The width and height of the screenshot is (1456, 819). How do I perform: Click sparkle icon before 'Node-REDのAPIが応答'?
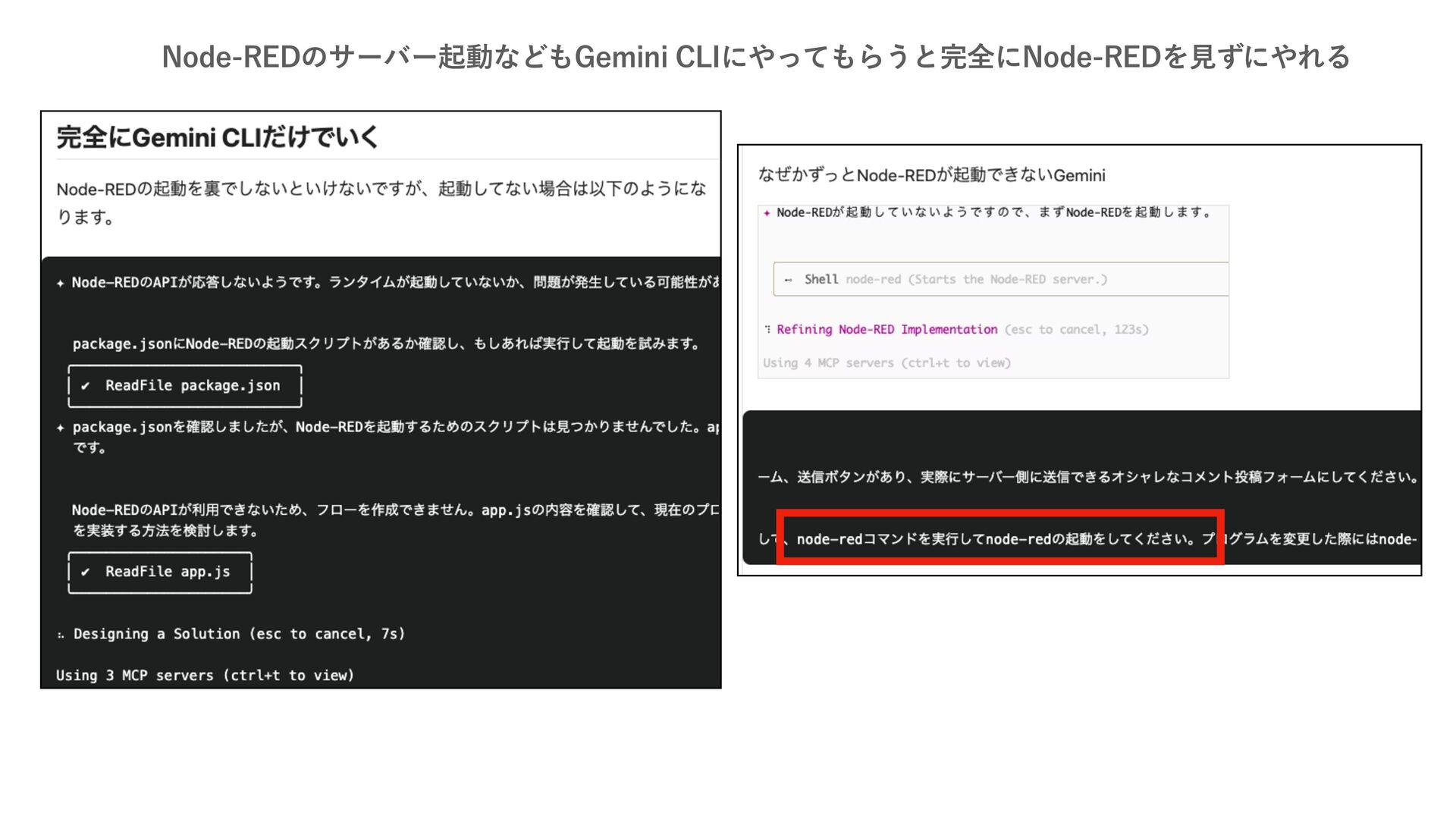[61, 283]
